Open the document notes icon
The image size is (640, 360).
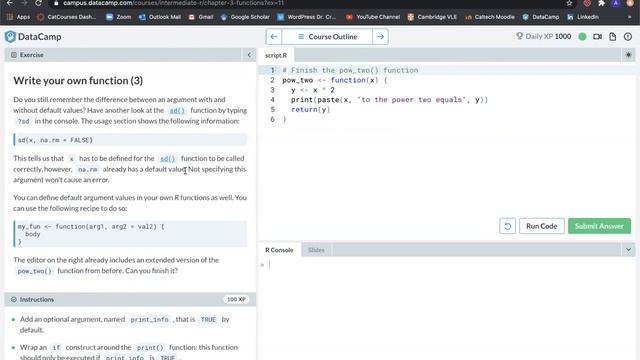tap(613, 37)
